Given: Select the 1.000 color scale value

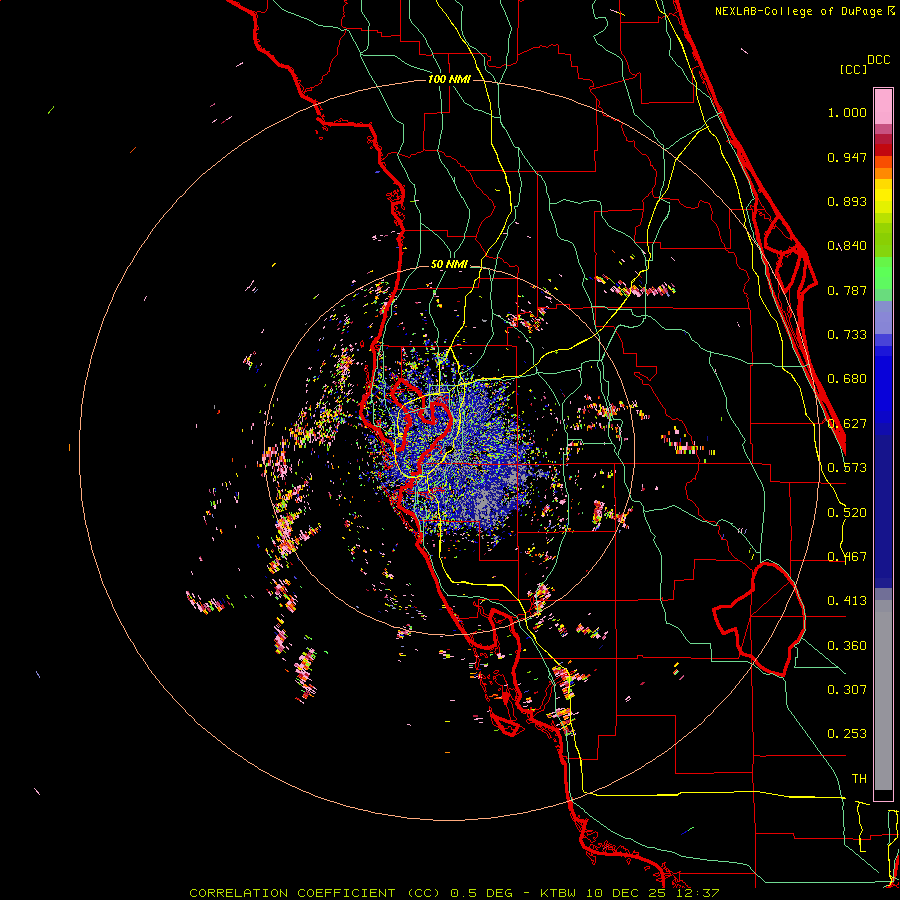Looking at the screenshot, I should (847, 112).
